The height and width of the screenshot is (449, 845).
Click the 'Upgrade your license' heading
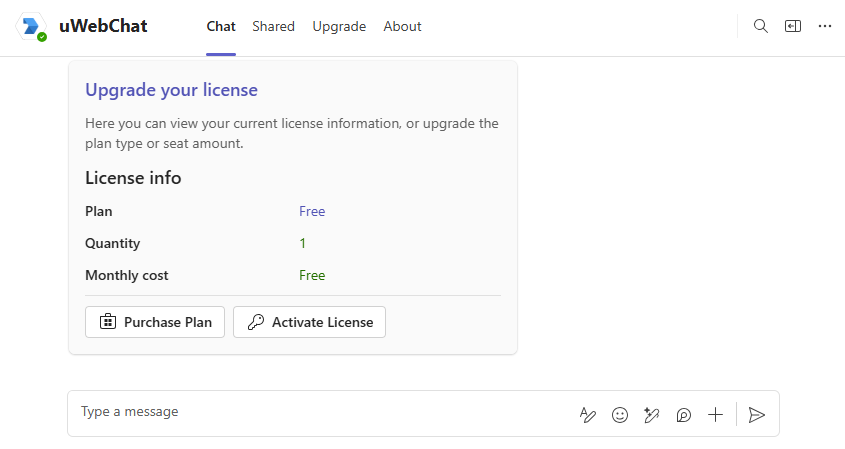pos(171,90)
